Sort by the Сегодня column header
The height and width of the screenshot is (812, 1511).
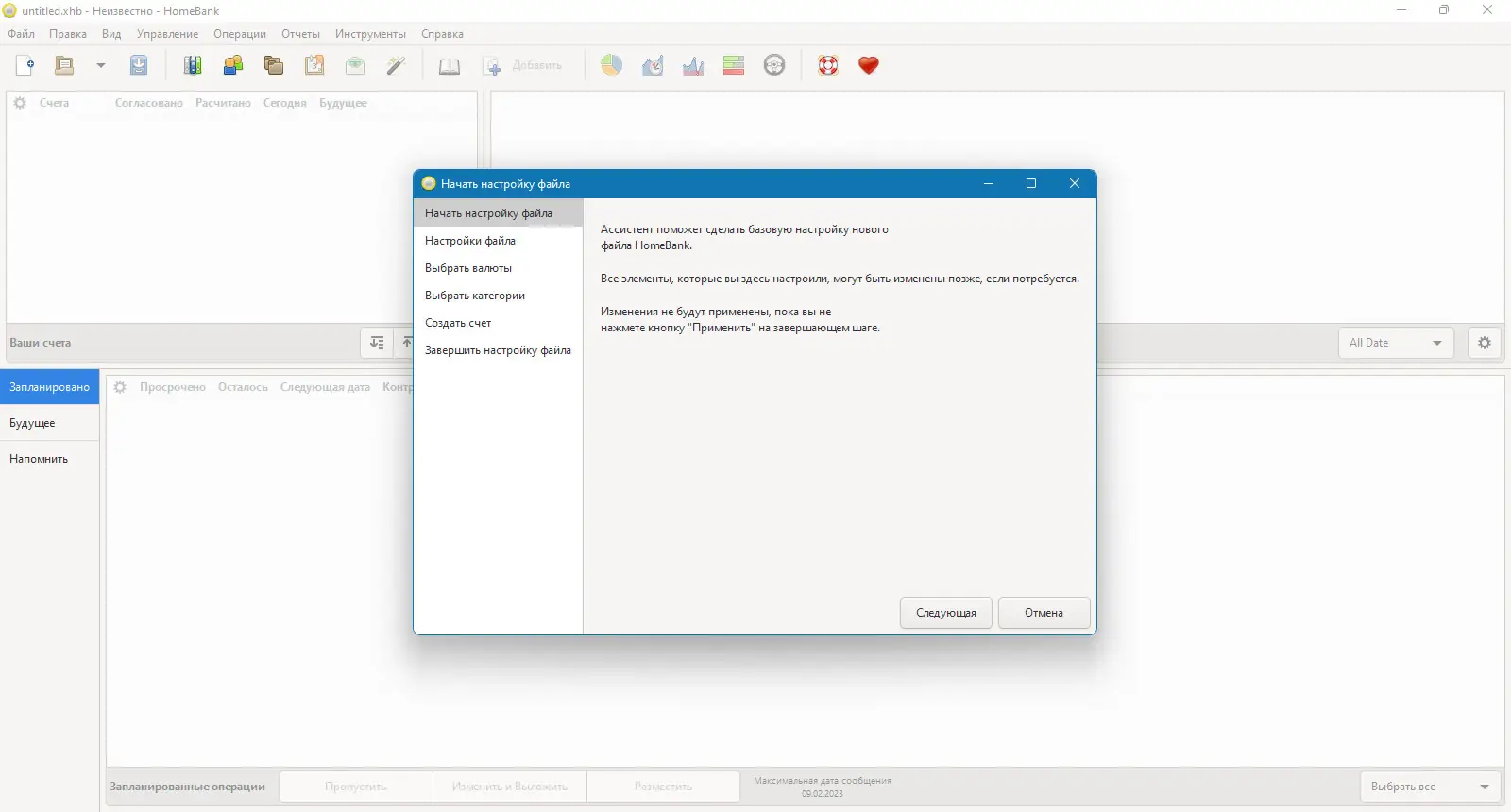pos(284,103)
